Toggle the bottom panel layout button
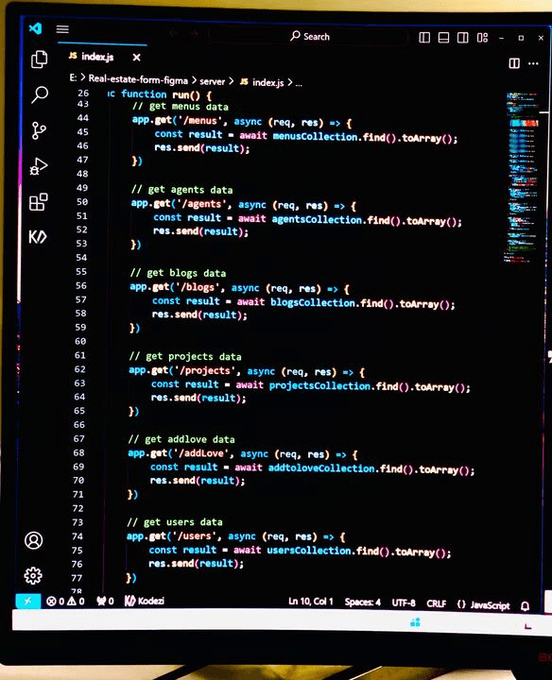Image resolution: width=552 pixels, height=680 pixels. 444,38
